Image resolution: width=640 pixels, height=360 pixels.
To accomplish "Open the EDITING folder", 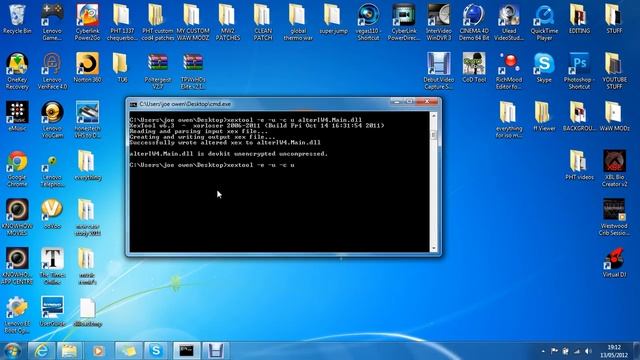I will [x=579, y=19].
